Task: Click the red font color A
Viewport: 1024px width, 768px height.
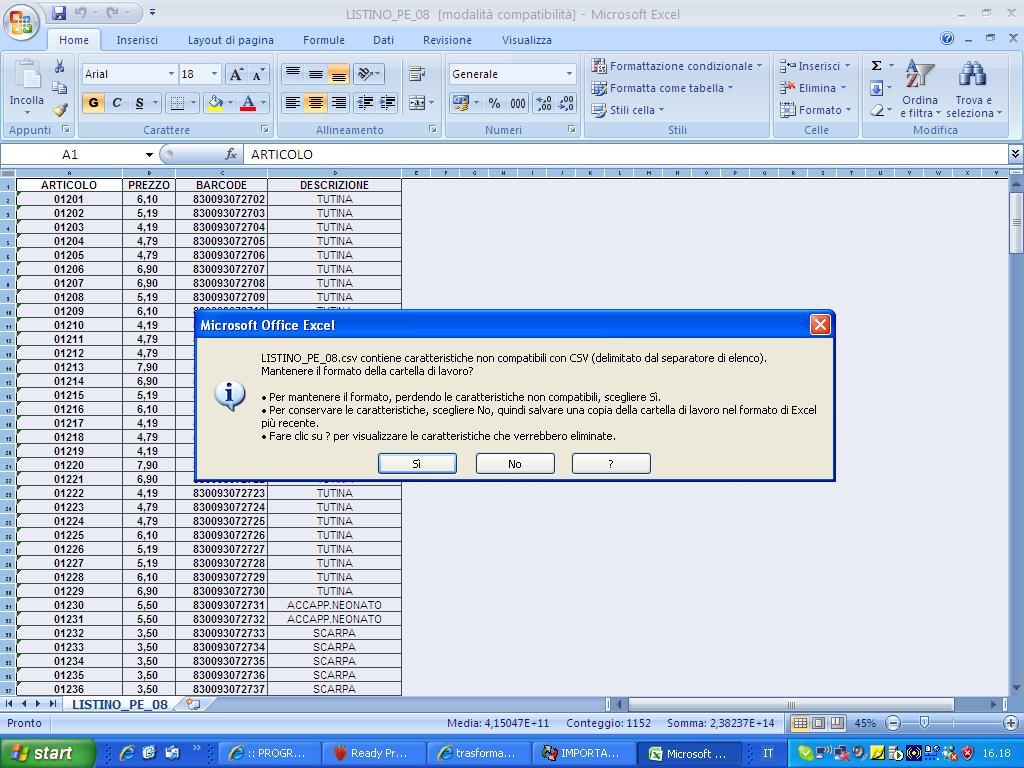Action: [248, 103]
